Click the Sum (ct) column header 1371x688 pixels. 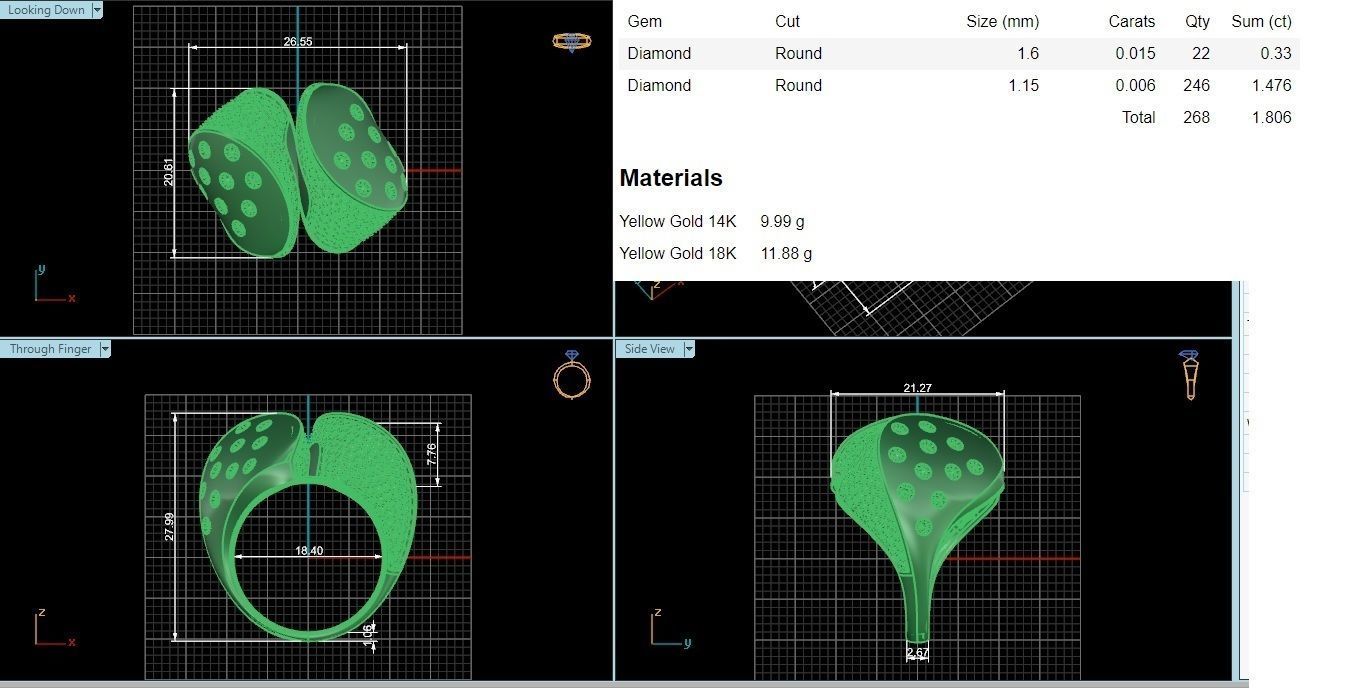(x=1261, y=21)
